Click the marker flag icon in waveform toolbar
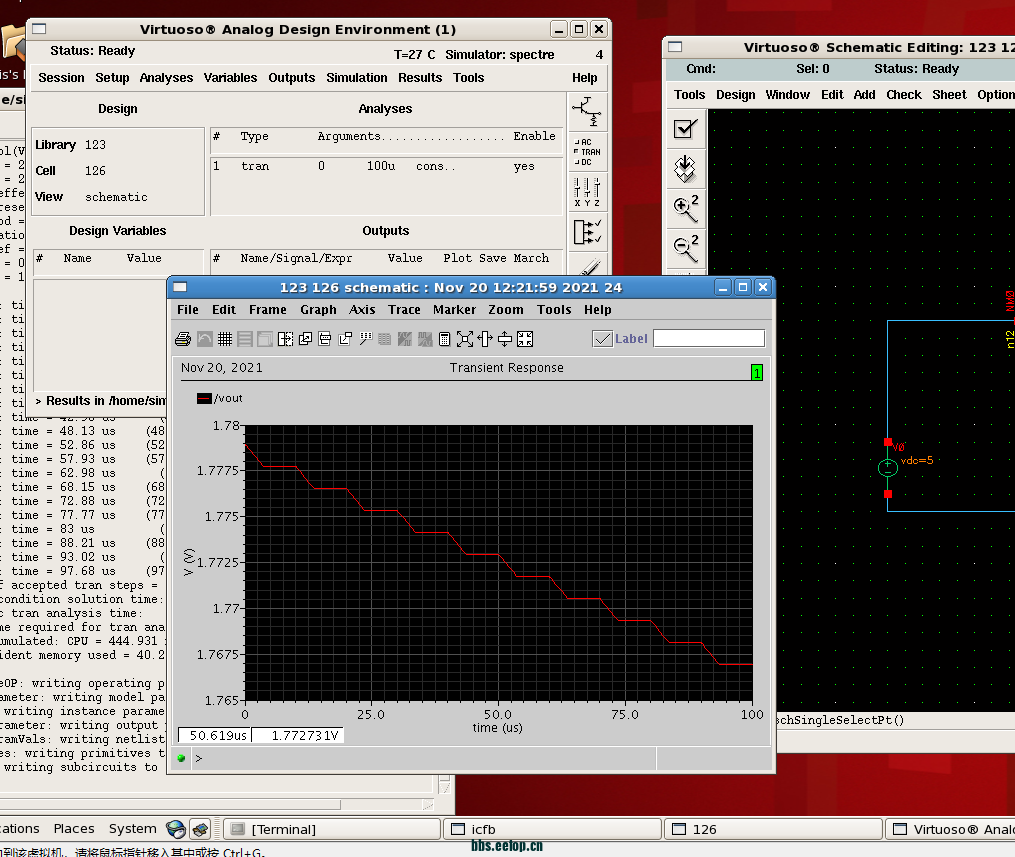Viewport: 1015px width, 857px height. (365, 339)
